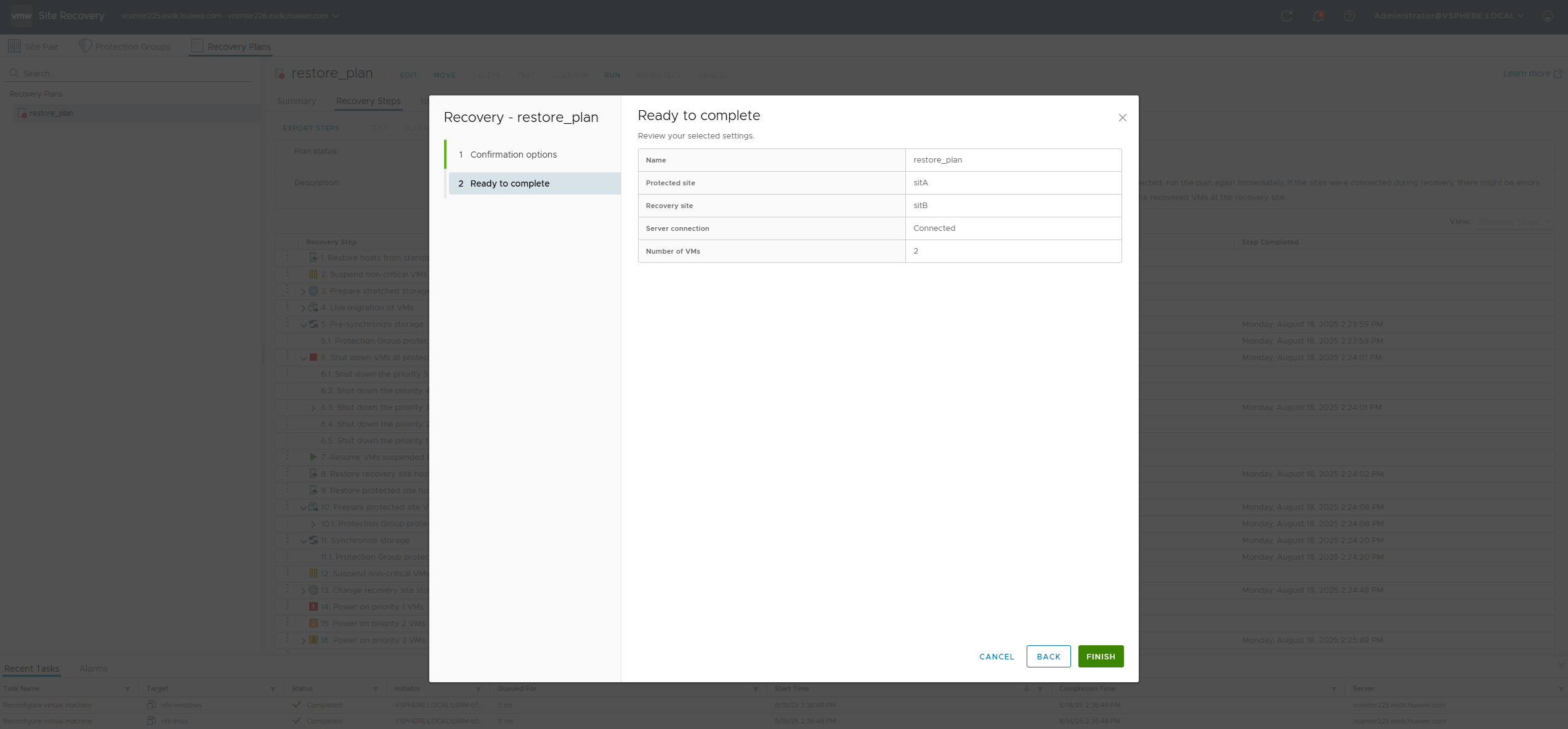This screenshot has width=1568, height=729.
Task: Switch to Alarms tab
Action: click(x=93, y=669)
